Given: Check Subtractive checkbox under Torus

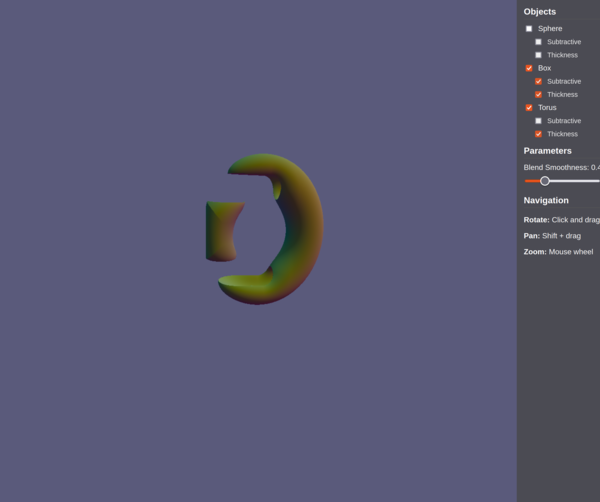Looking at the screenshot, I should click(538, 121).
